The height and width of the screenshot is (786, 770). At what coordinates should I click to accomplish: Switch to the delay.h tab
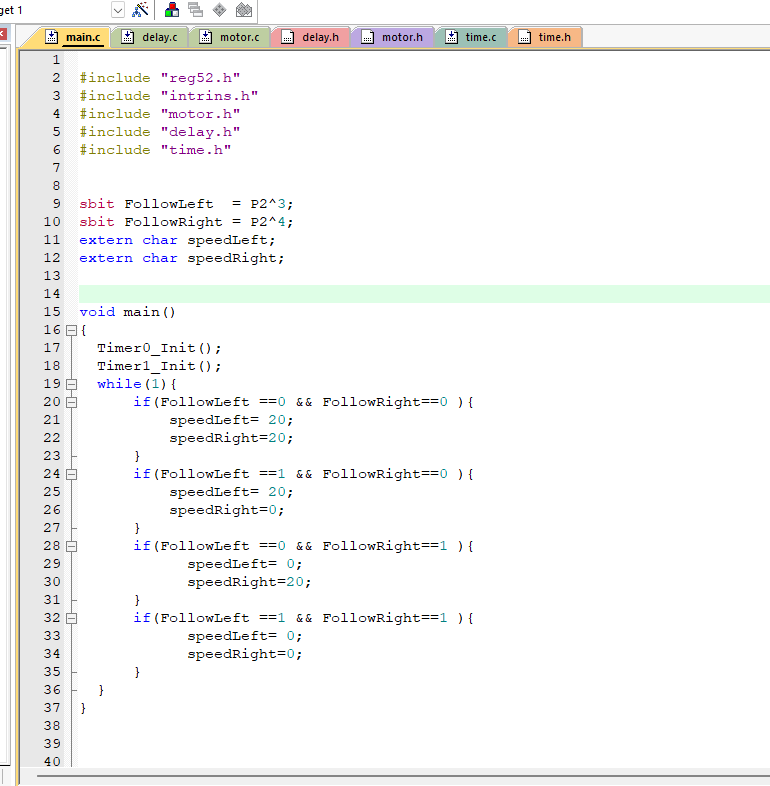[311, 37]
